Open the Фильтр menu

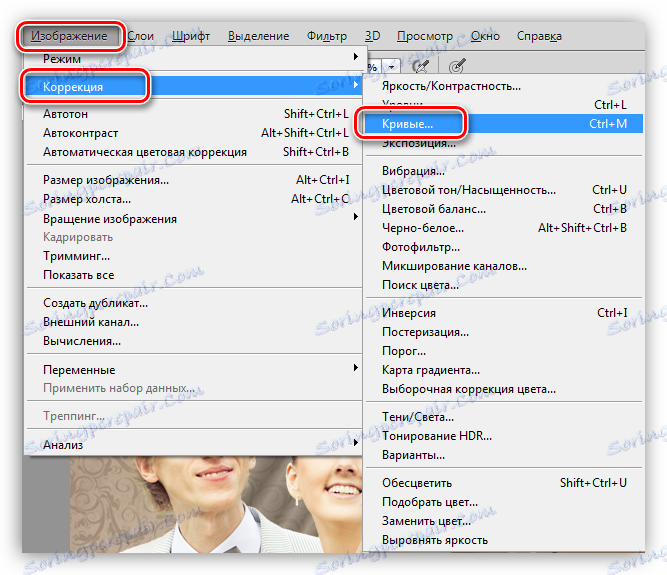(327, 36)
